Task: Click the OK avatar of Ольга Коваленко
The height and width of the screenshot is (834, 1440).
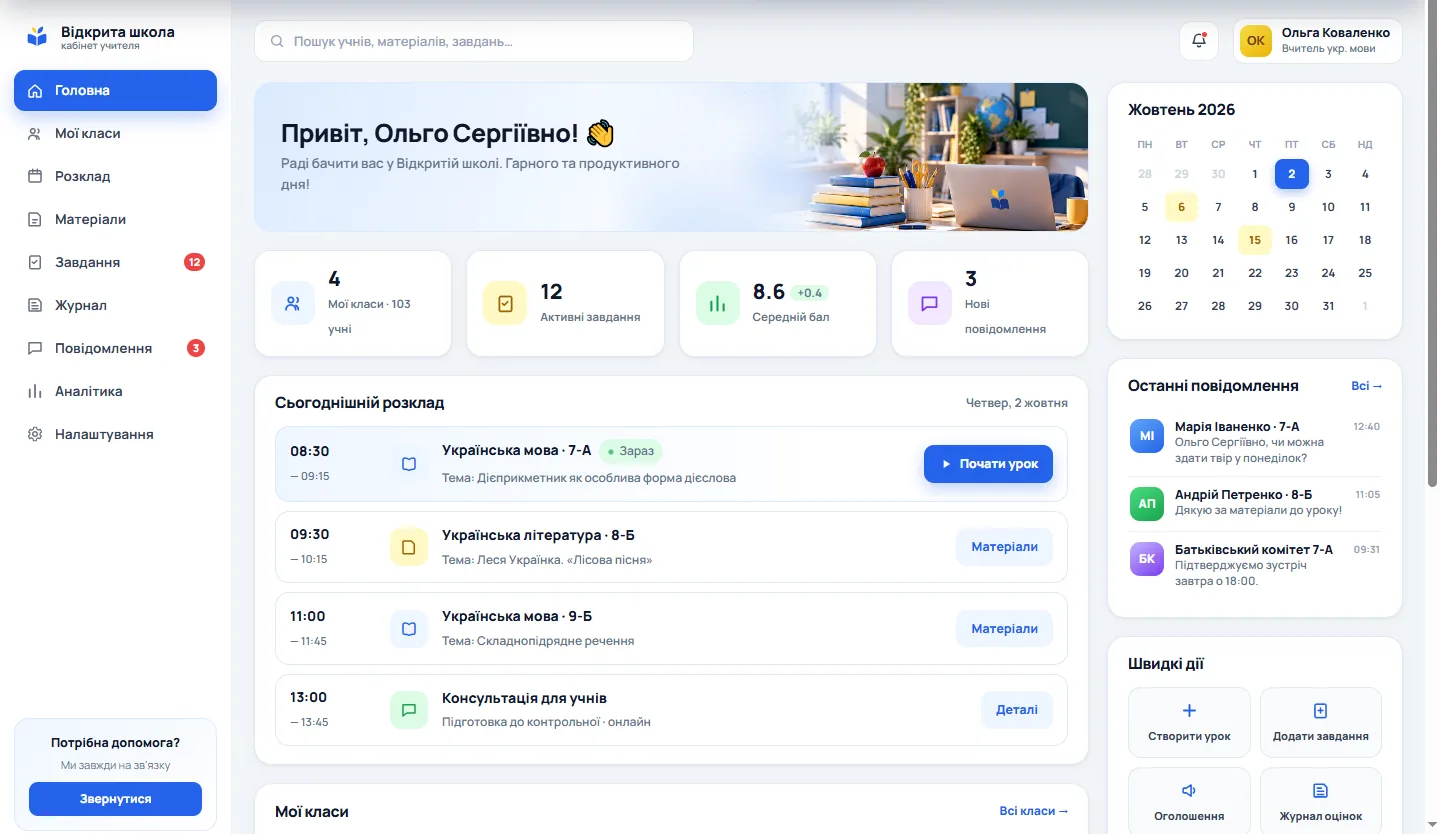Action: pyautogui.click(x=1256, y=41)
